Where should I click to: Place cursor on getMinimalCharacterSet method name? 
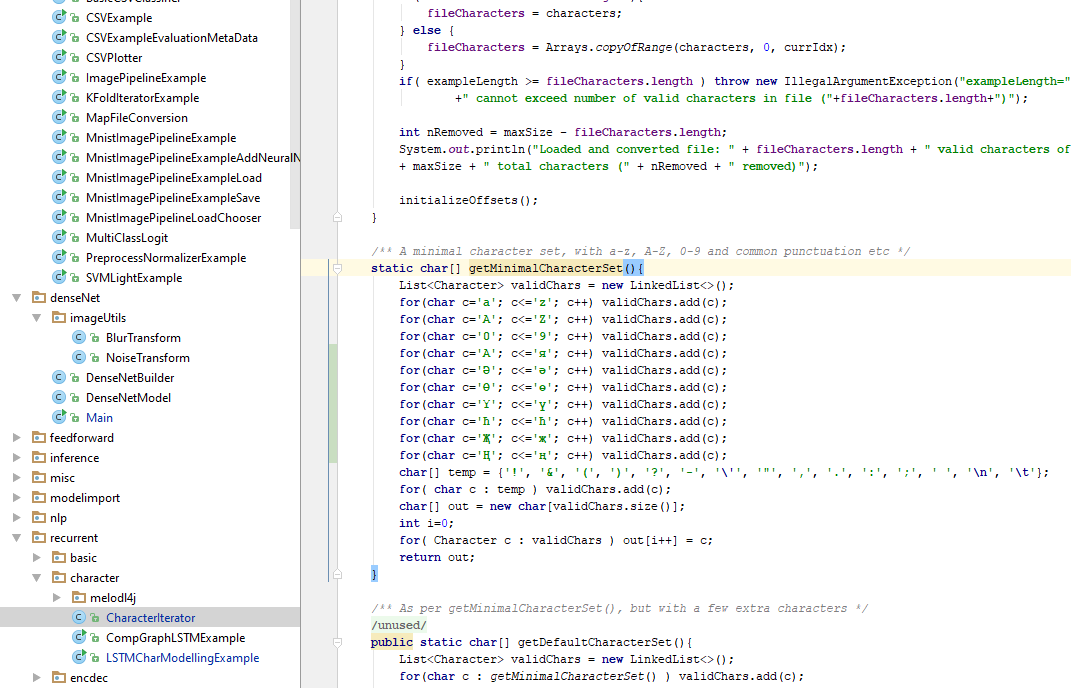point(546,269)
